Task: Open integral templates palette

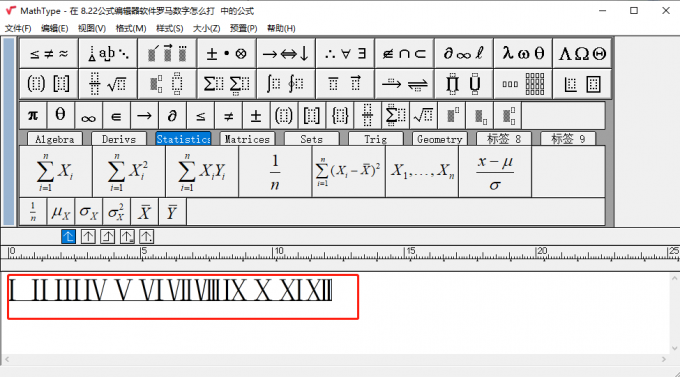Action: (x=286, y=83)
